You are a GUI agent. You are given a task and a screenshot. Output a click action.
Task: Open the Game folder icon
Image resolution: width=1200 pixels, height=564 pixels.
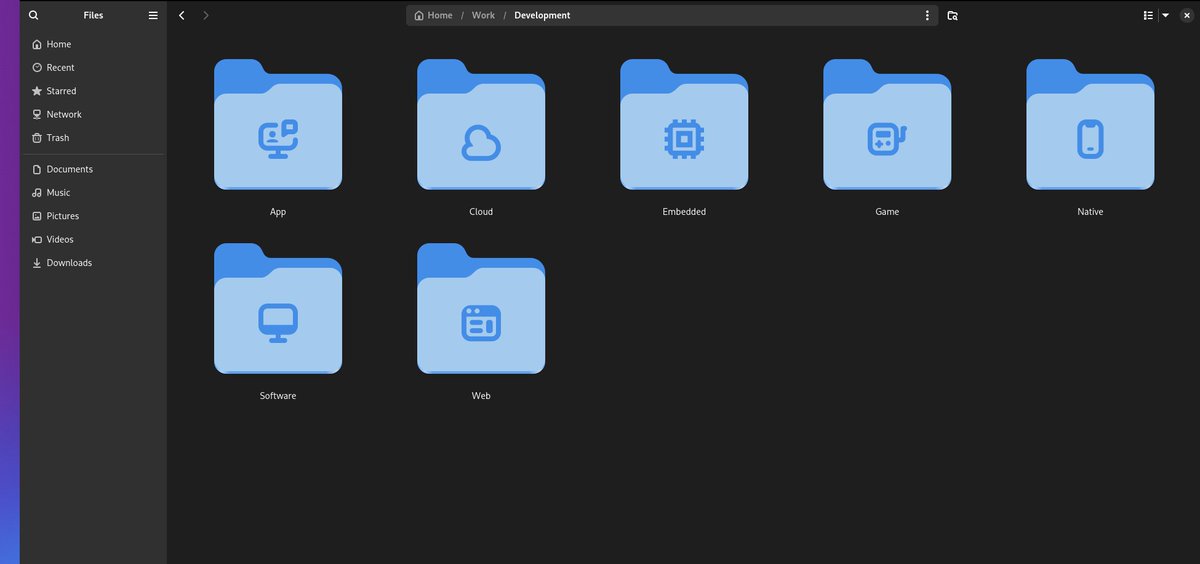point(887,125)
